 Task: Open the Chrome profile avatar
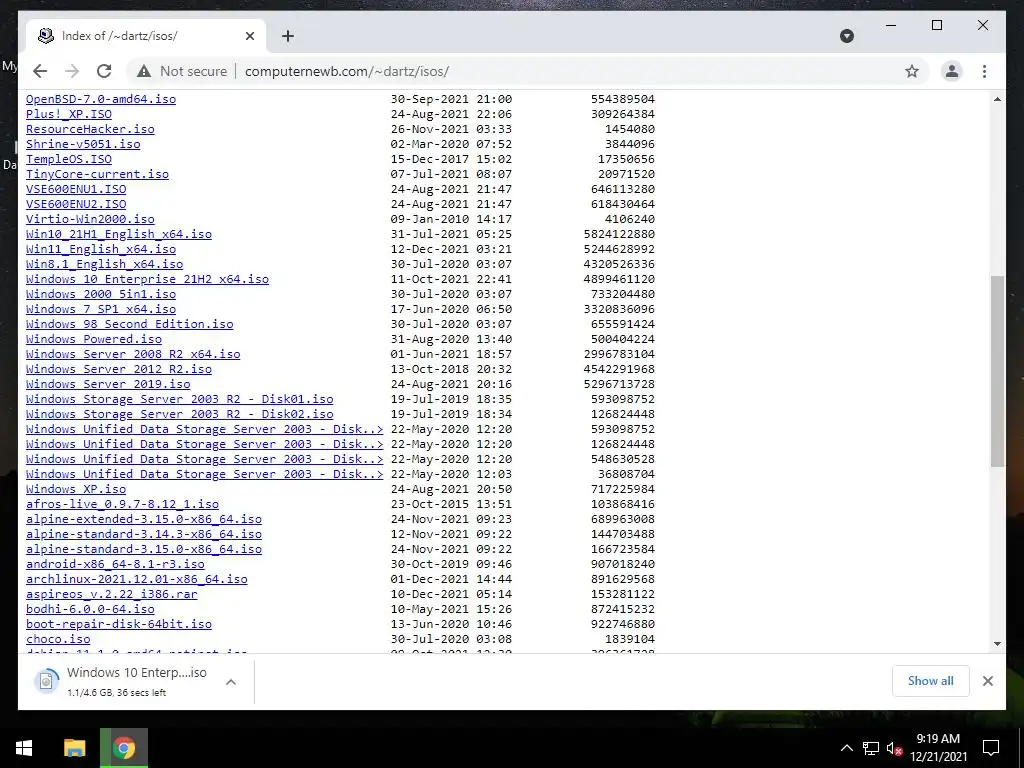[952, 71]
